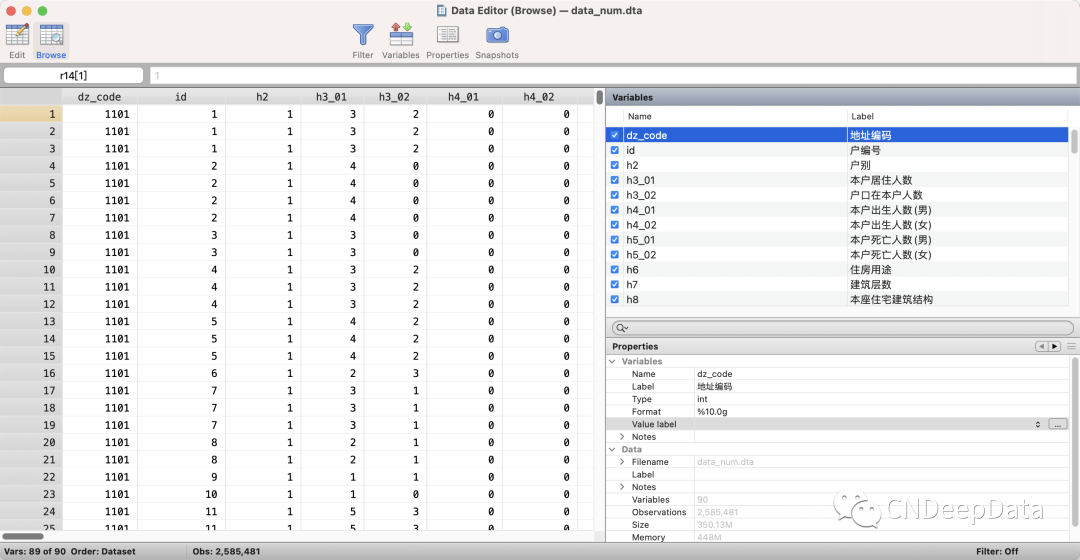This screenshot has width=1080, height=560.
Task: Uncheck the id variable checkbox
Action: click(x=614, y=150)
